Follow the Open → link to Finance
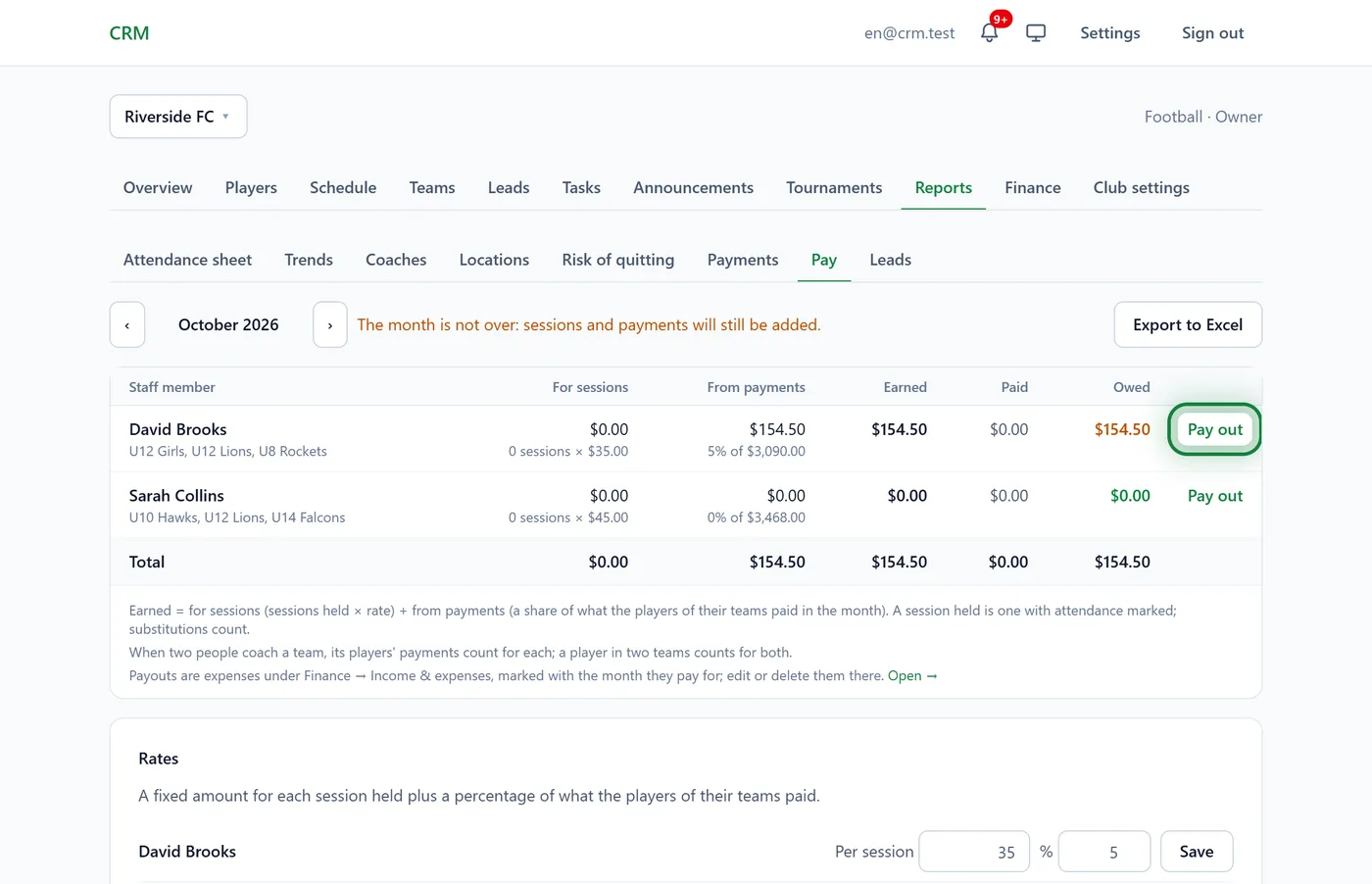Image resolution: width=1372 pixels, height=884 pixels. click(912, 676)
